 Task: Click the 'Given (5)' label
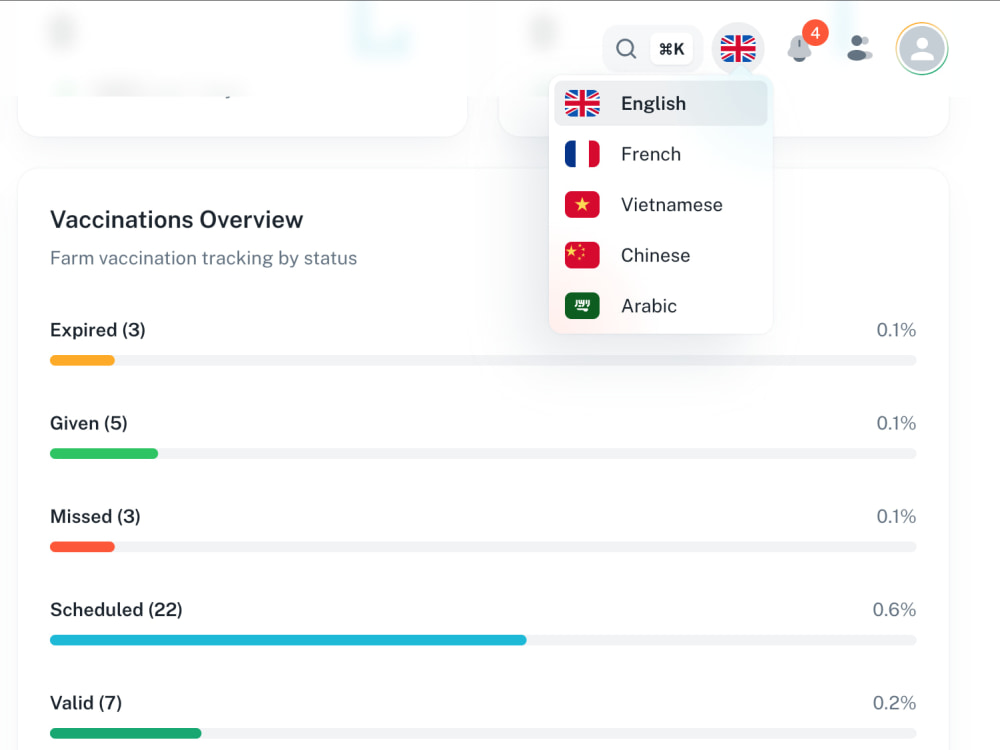coord(89,423)
